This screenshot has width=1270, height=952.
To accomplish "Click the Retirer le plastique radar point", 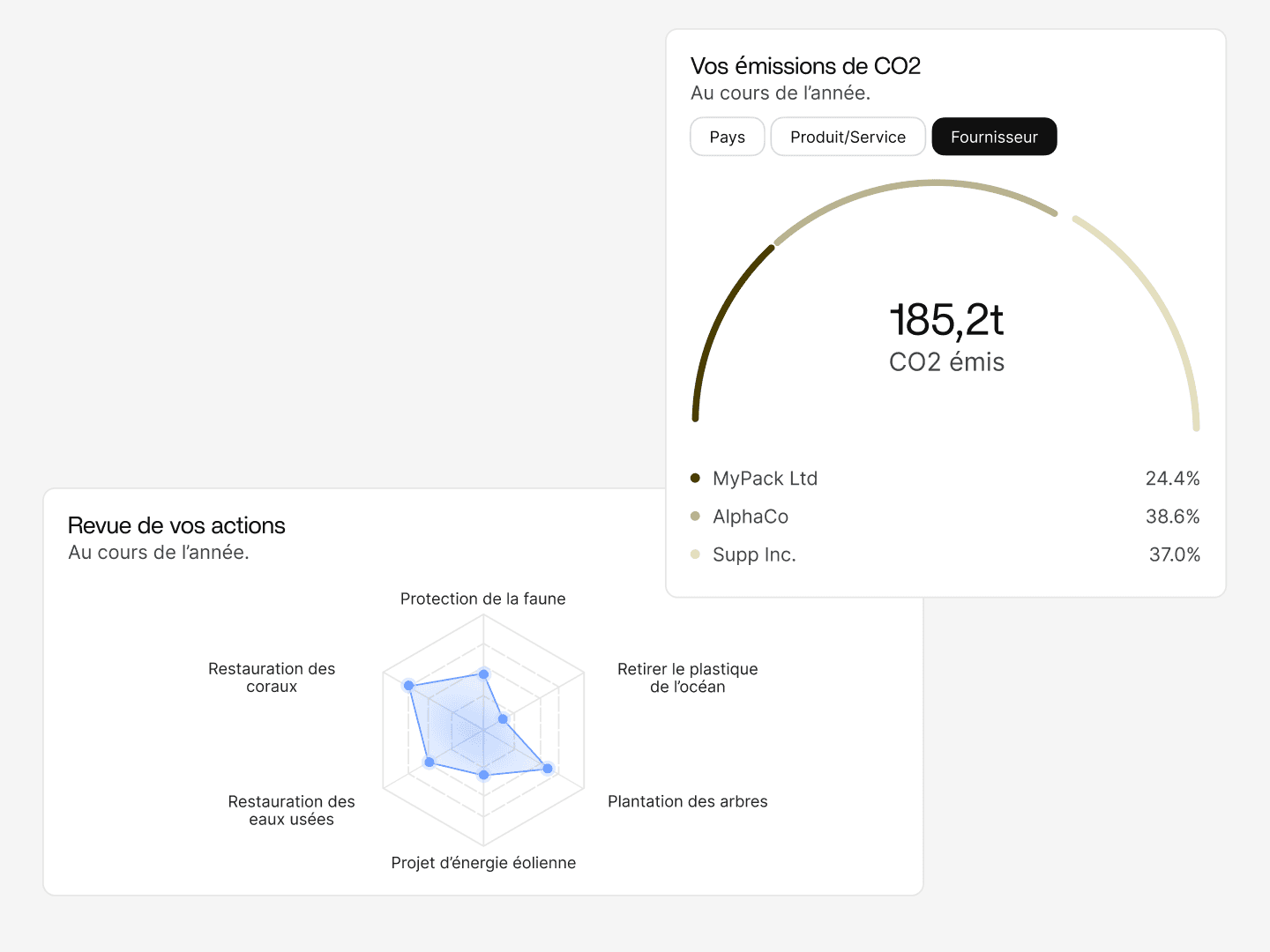I will [x=503, y=719].
